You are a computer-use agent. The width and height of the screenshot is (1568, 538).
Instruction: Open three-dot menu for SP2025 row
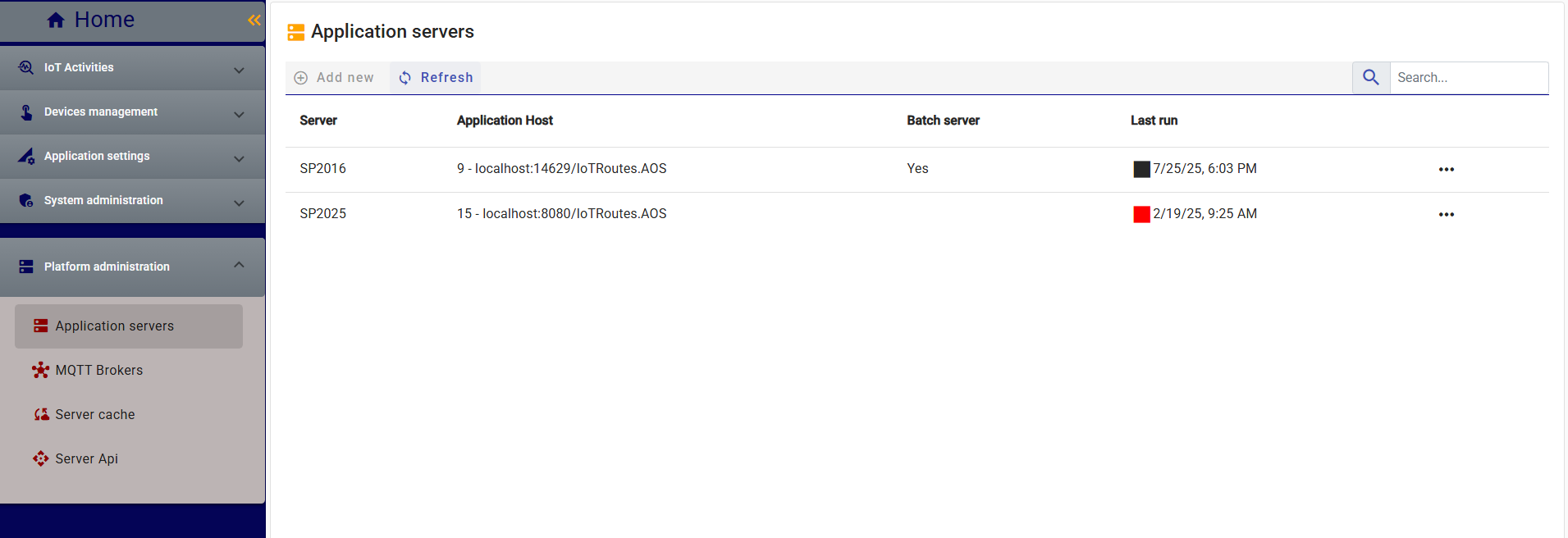(x=1446, y=215)
